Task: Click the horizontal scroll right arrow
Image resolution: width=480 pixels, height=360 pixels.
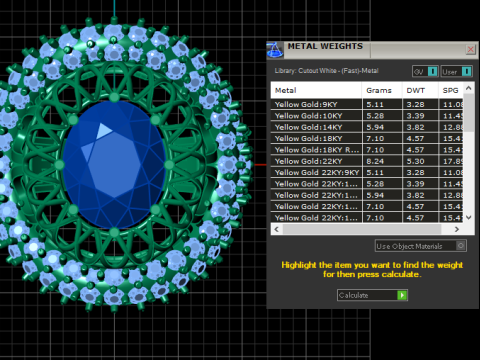Action: pos(457,229)
